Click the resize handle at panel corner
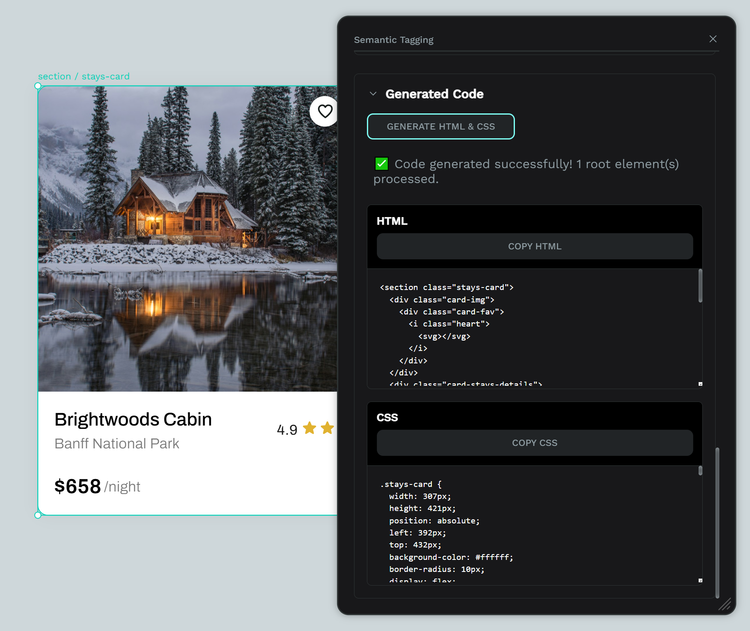 pyautogui.click(x=725, y=604)
